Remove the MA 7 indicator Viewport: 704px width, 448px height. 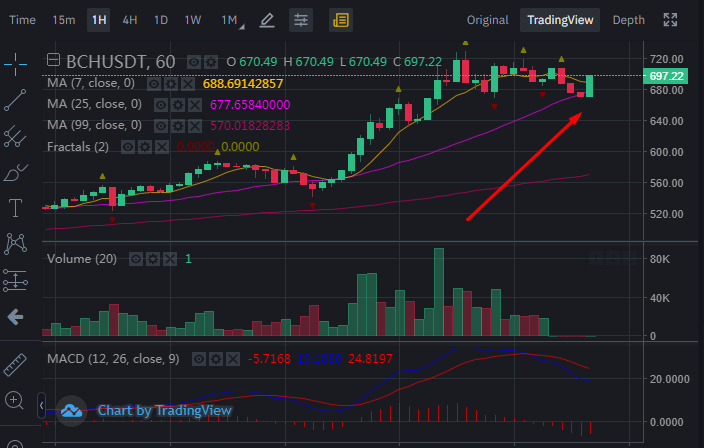[188, 83]
